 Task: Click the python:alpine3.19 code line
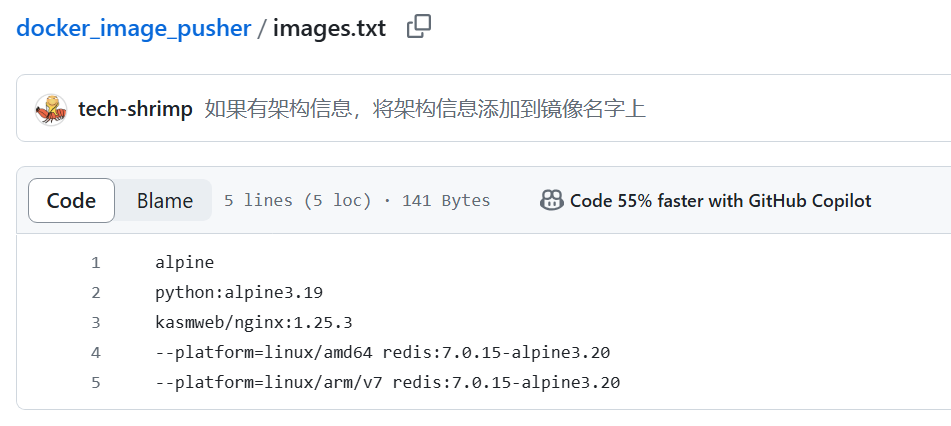coord(239,293)
